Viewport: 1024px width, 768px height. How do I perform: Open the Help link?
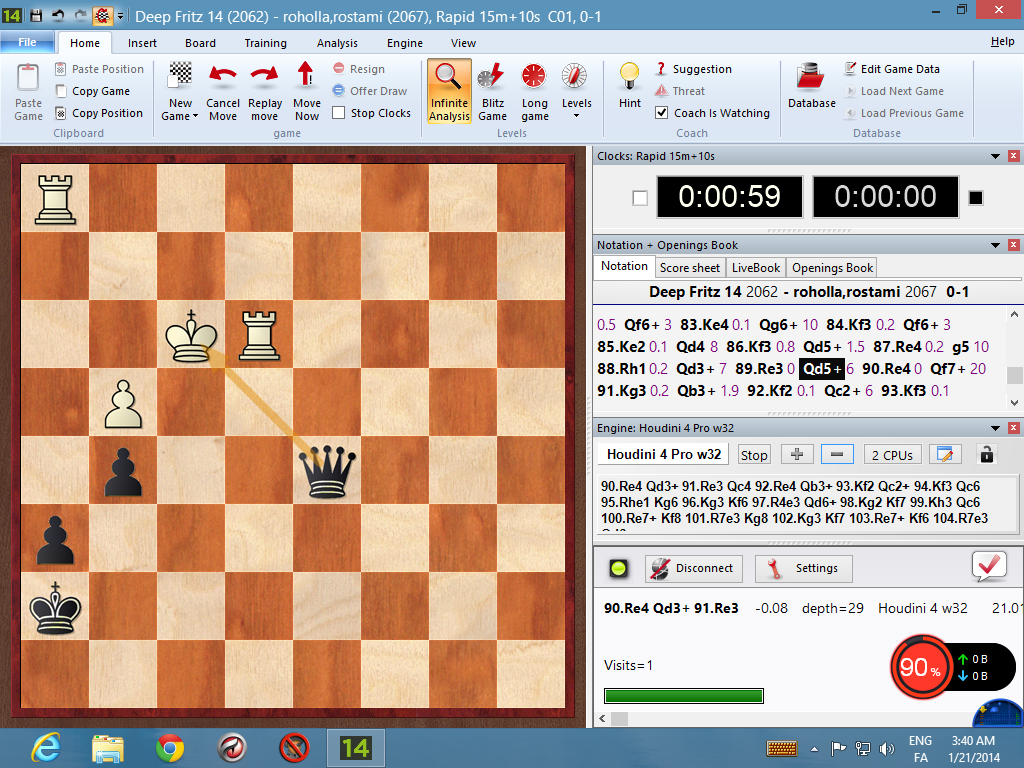click(x=1002, y=42)
